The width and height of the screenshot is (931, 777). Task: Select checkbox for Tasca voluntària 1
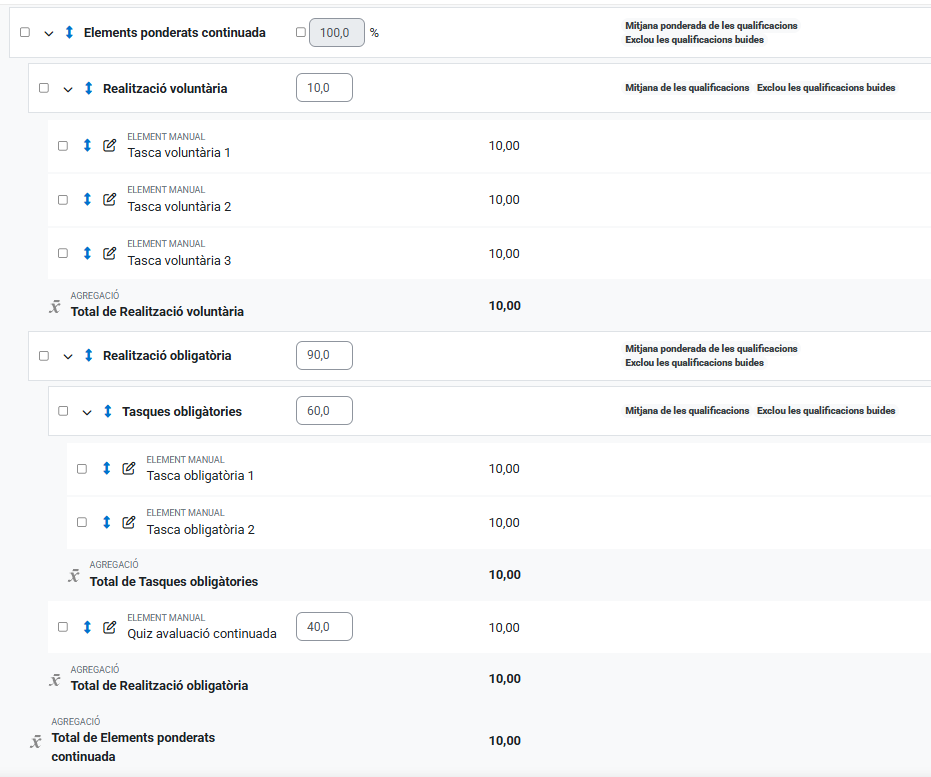click(x=63, y=146)
